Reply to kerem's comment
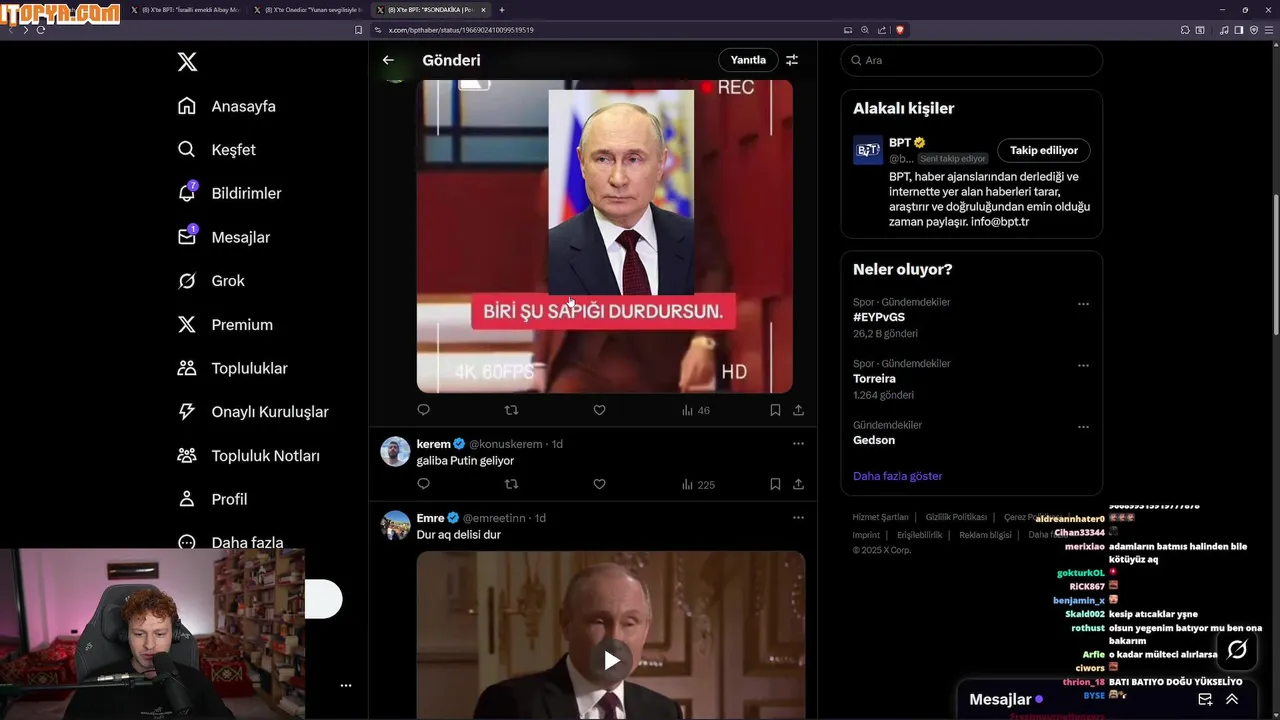The width and height of the screenshot is (1280, 720). [423, 484]
